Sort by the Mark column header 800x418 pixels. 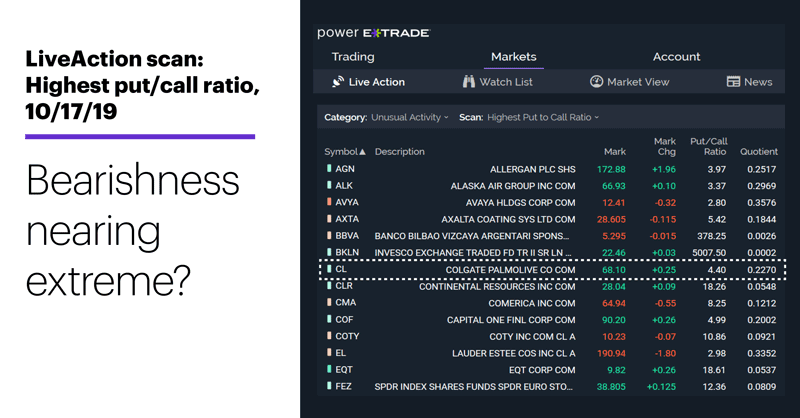[x=615, y=152]
